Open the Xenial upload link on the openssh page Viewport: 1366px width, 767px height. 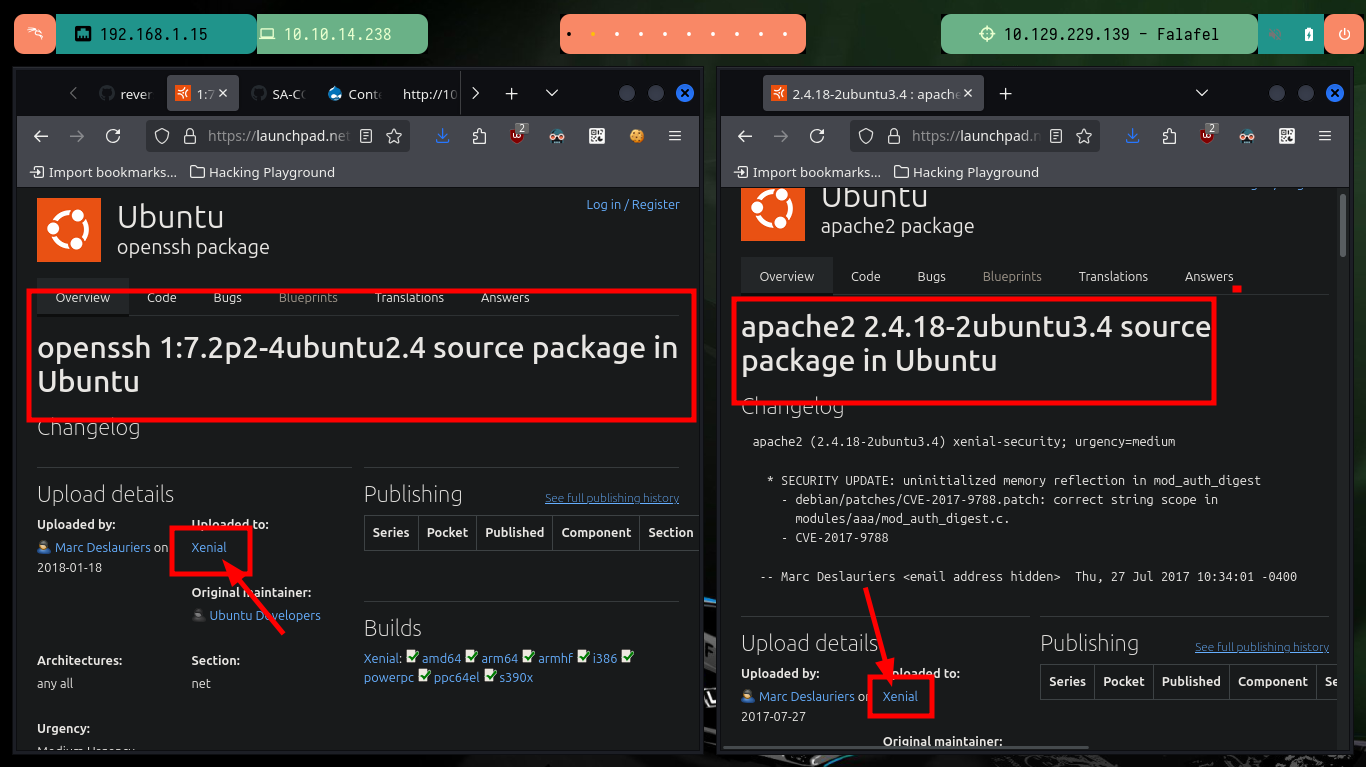(x=209, y=547)
